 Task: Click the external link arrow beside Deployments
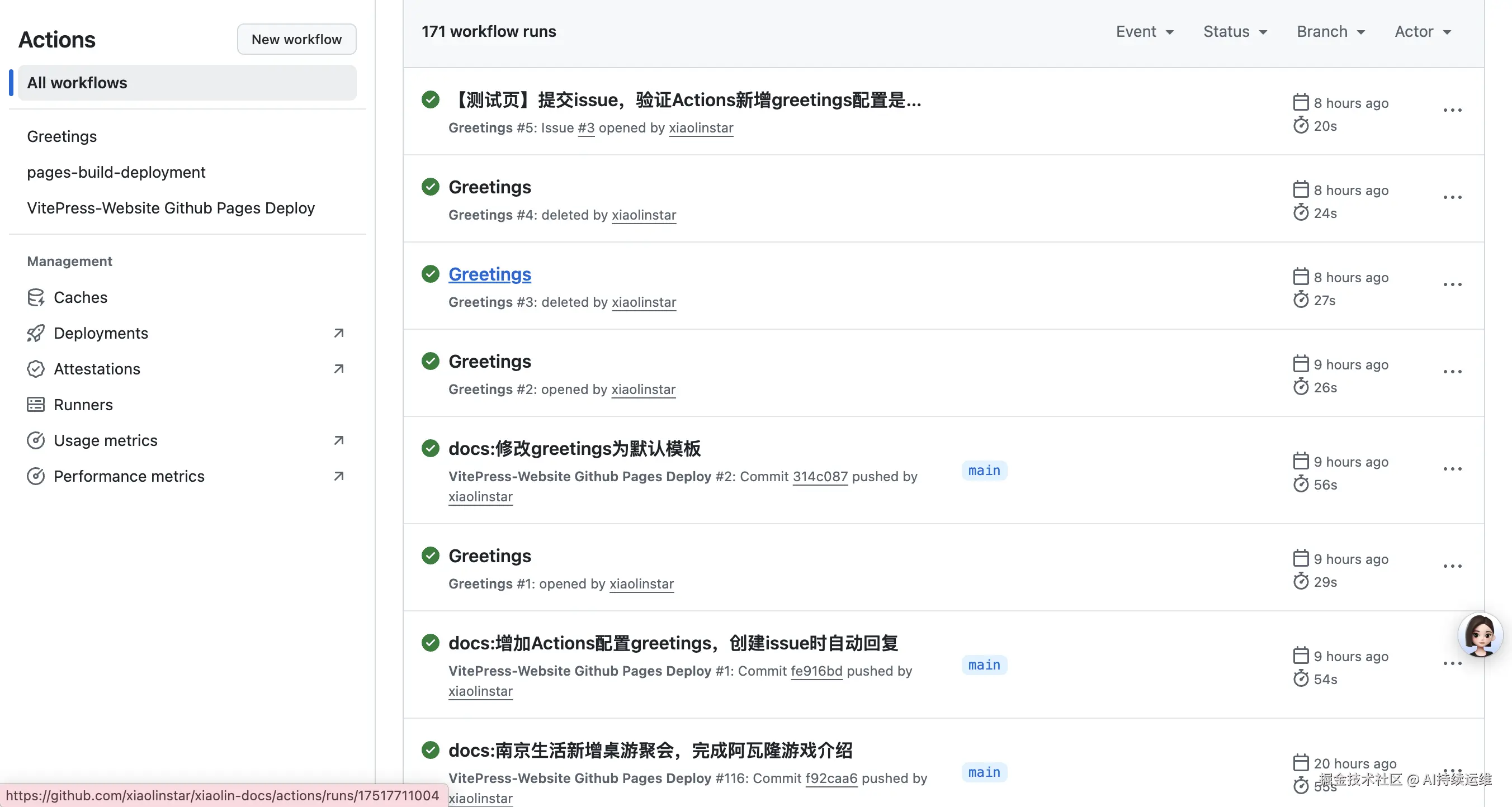click(338, 333)
